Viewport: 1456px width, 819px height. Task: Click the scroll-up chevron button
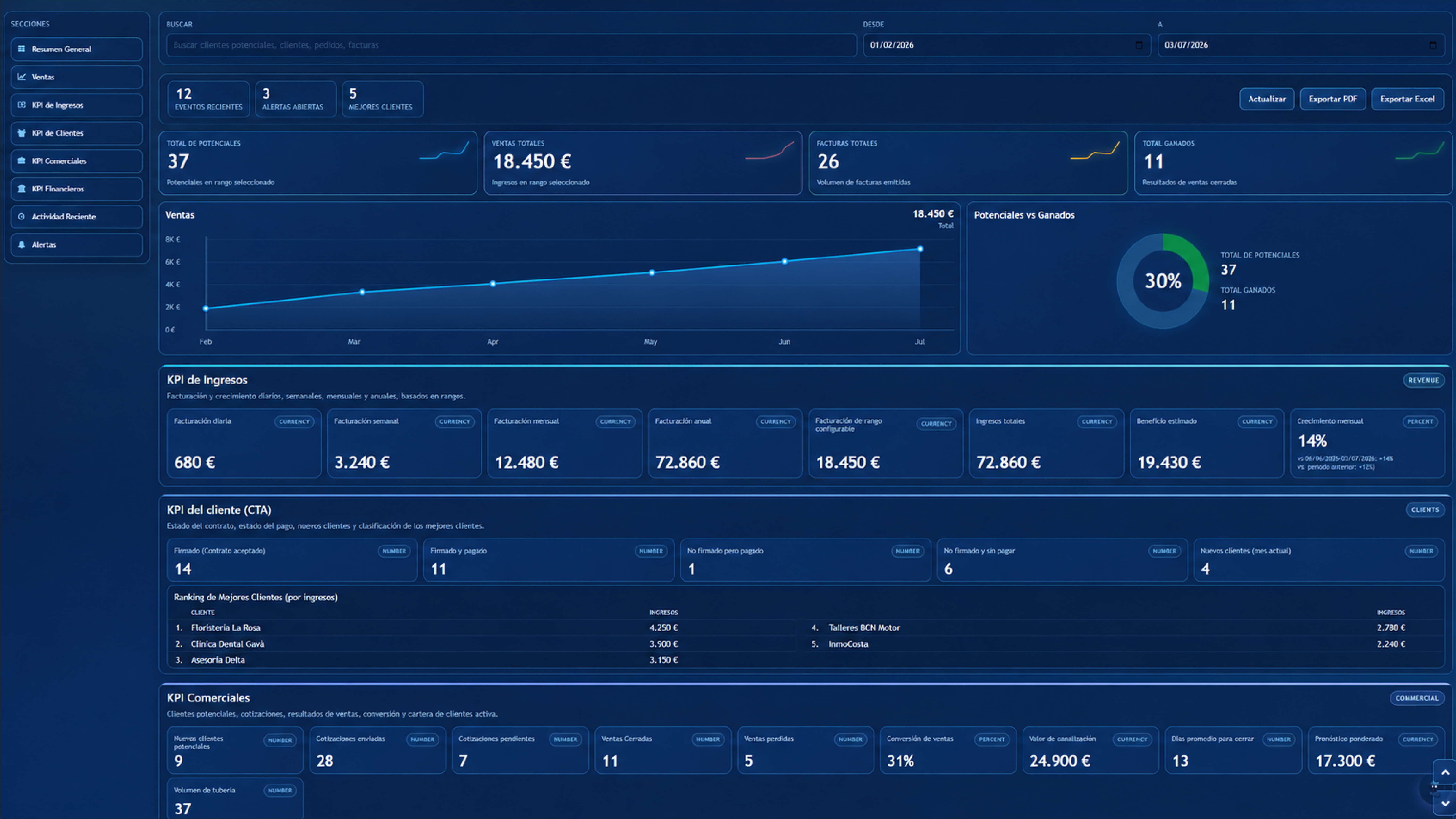(1445, 772)
